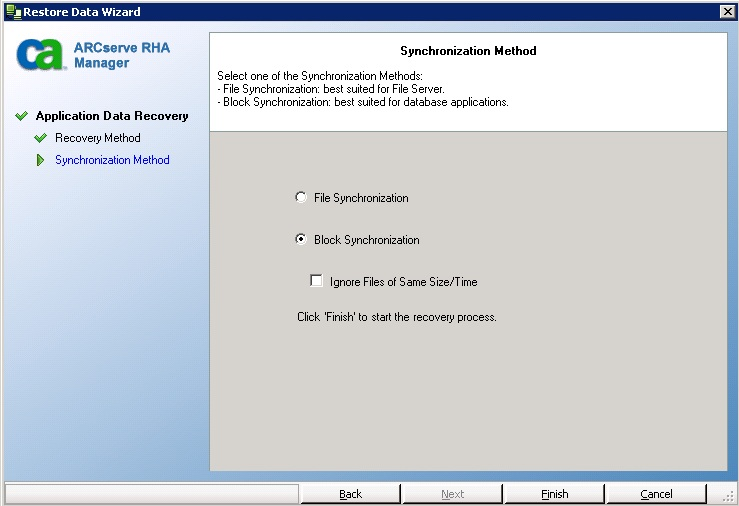The image size is (739, 506).
Task: Select the File Synchronization radio button
Action: click(301, 197)
